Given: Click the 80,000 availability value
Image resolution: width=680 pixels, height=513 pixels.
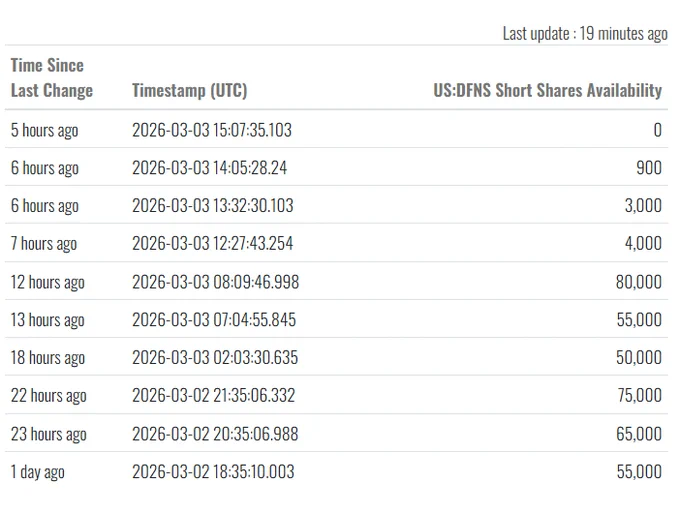Looking at the screenshot, I should (639, 282).
